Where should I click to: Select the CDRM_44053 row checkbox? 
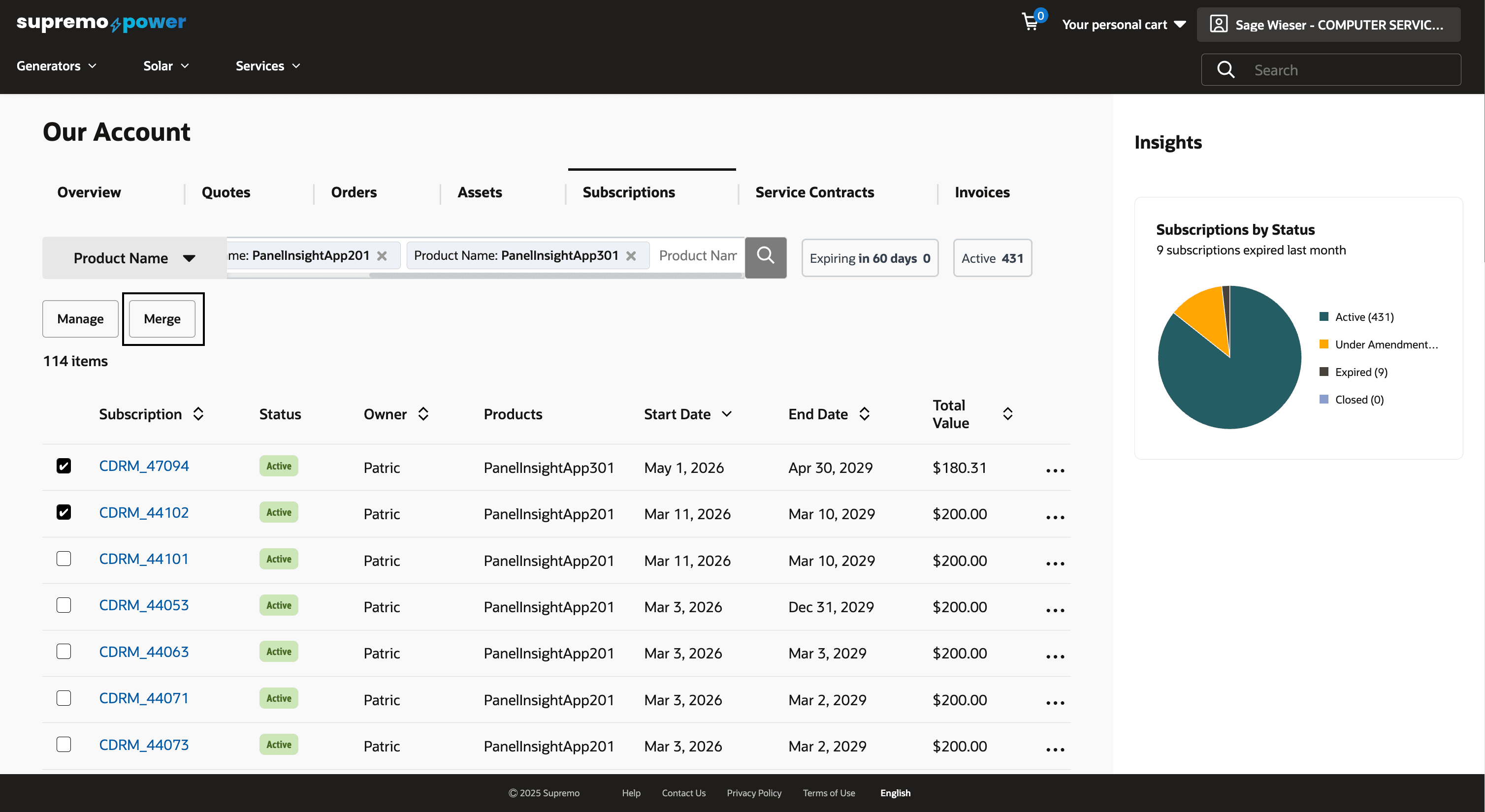tap(64, 604)
